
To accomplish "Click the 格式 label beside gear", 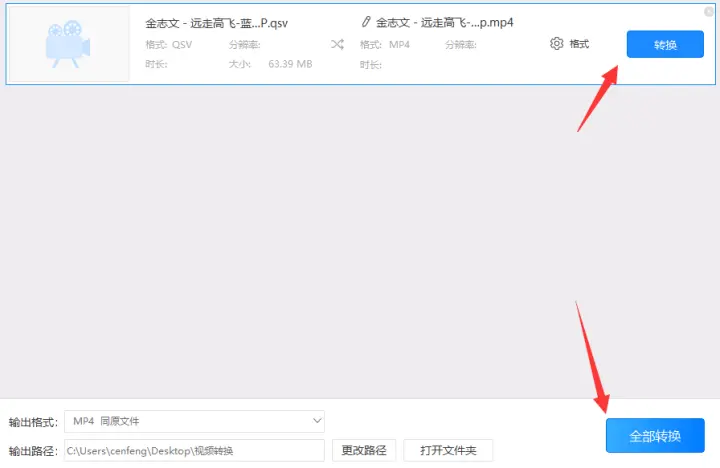I will pos(579,44).
